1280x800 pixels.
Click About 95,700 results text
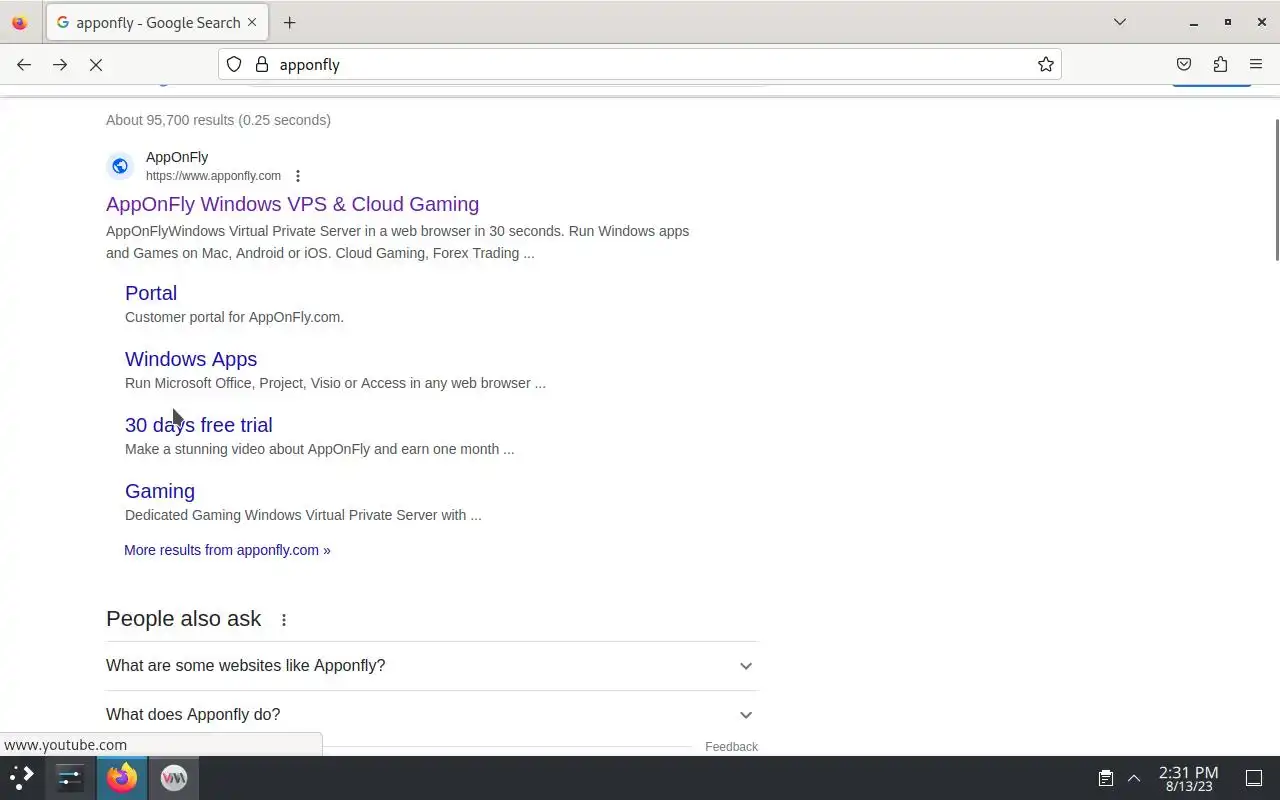point(218,120)
